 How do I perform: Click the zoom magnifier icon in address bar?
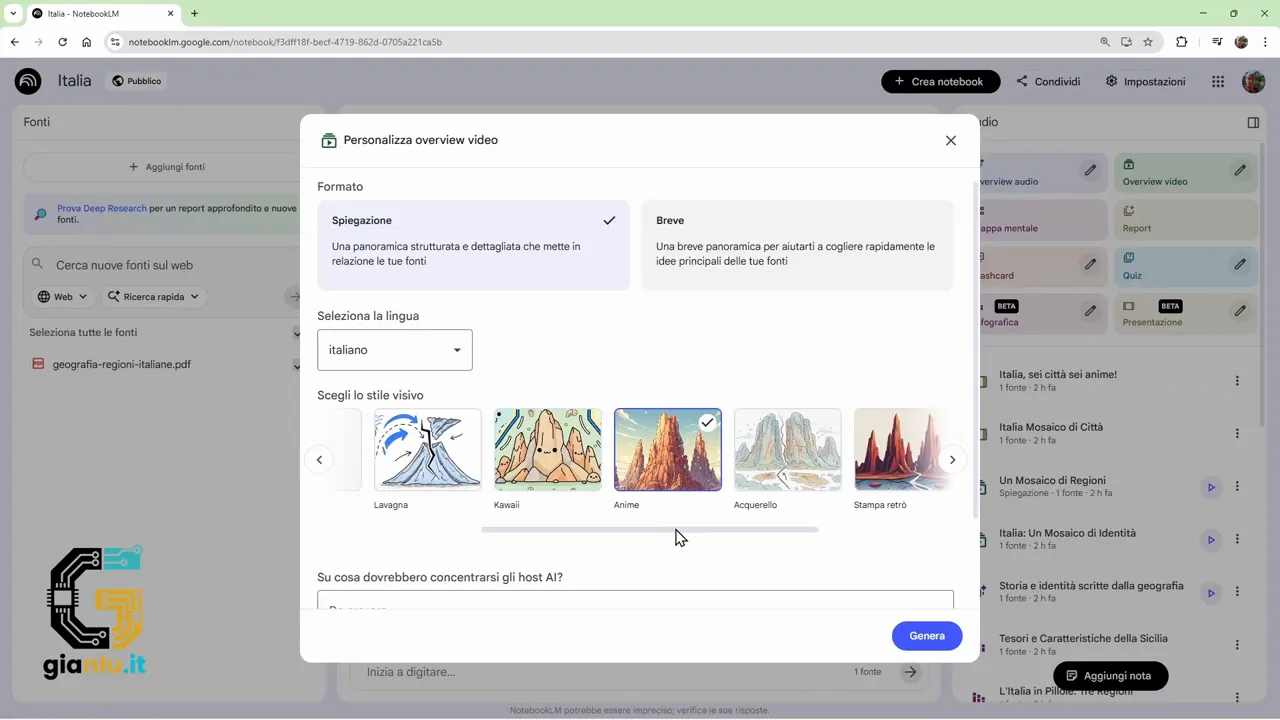1105,42
